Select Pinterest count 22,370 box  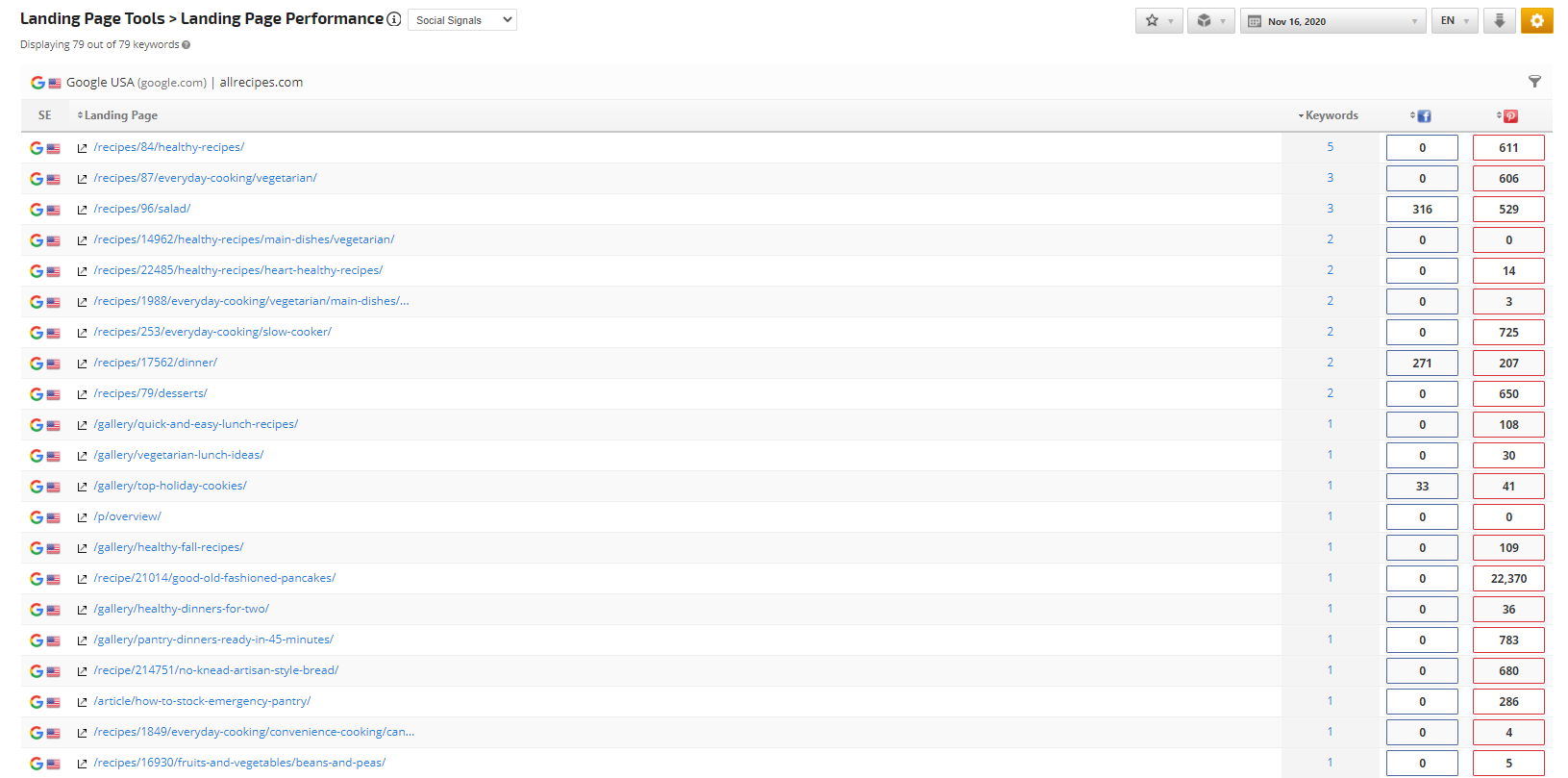point(1508,579)
